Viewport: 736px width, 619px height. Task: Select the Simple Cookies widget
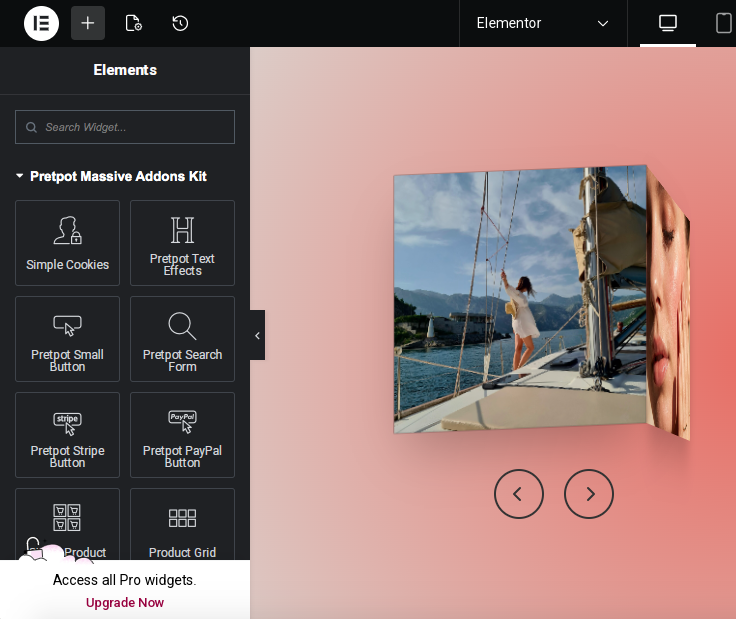[x=68, y=243]
